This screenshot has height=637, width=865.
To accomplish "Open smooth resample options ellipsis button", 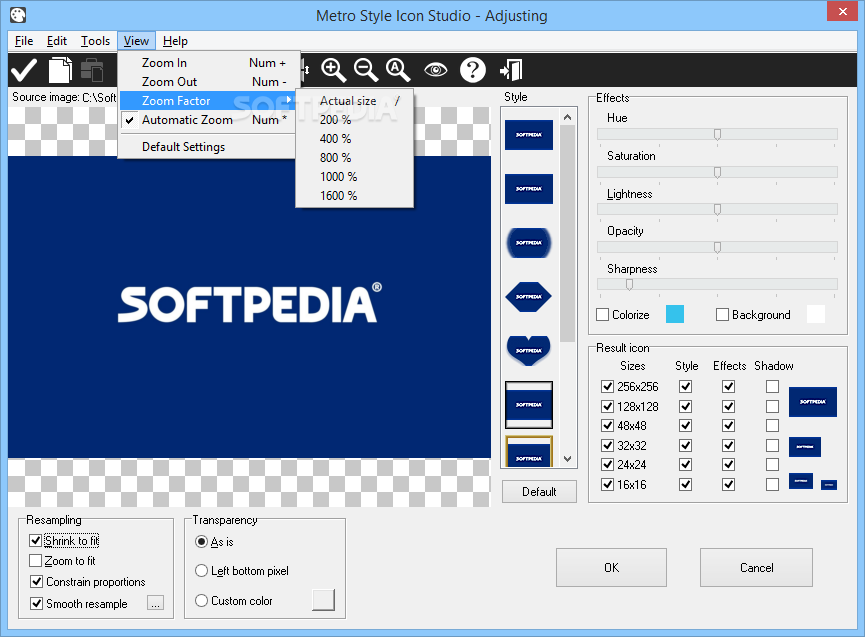I will coord(156,603).
